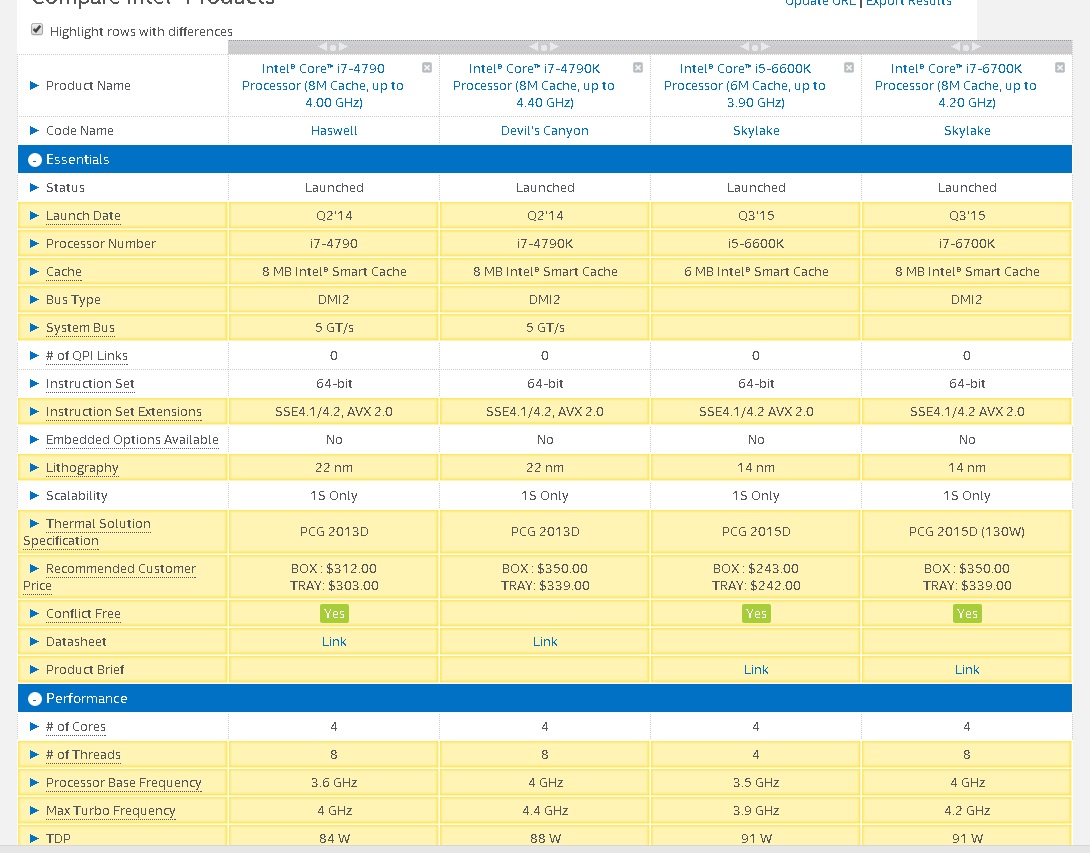Open the Product Brief link for i5-6600K

(x=756, y=670)
